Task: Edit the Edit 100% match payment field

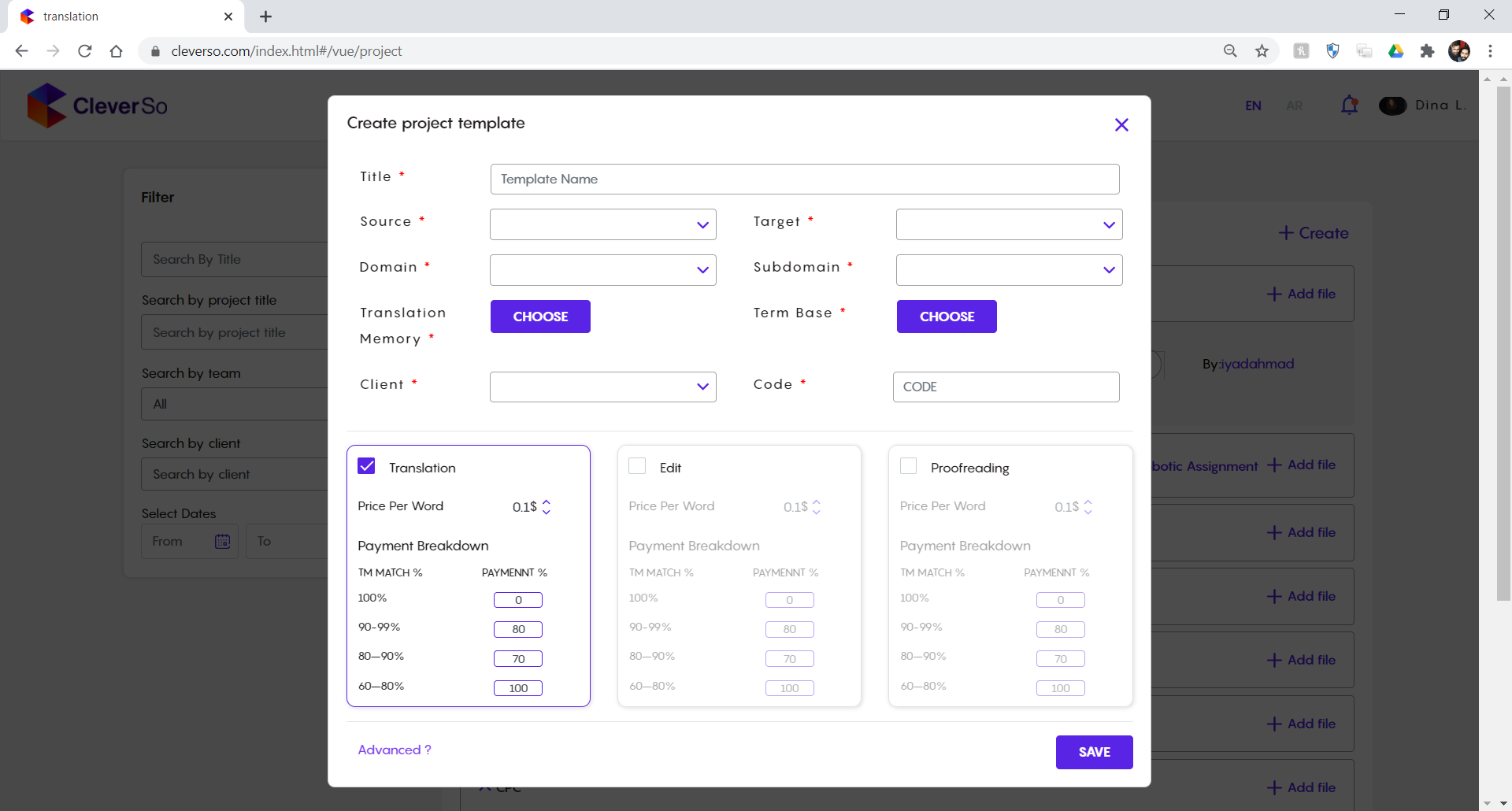Action: click(x=789, y=600)
